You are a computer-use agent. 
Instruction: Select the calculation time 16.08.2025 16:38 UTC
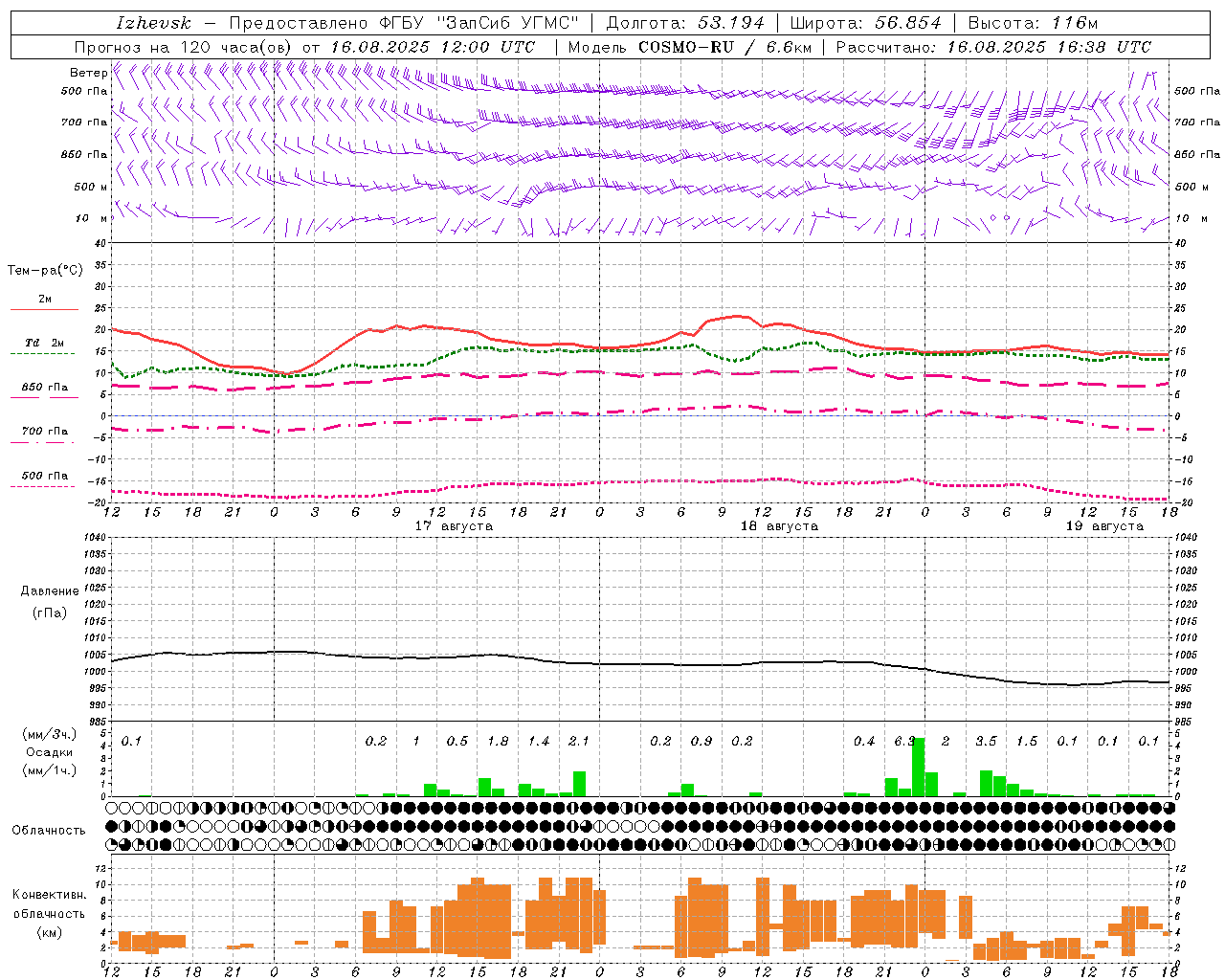point(1049,47)
